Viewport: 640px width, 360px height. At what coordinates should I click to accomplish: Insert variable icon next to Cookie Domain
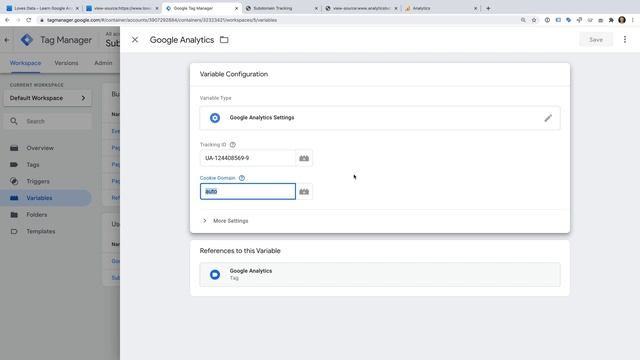pyautogui.click(x=304, y=191)
